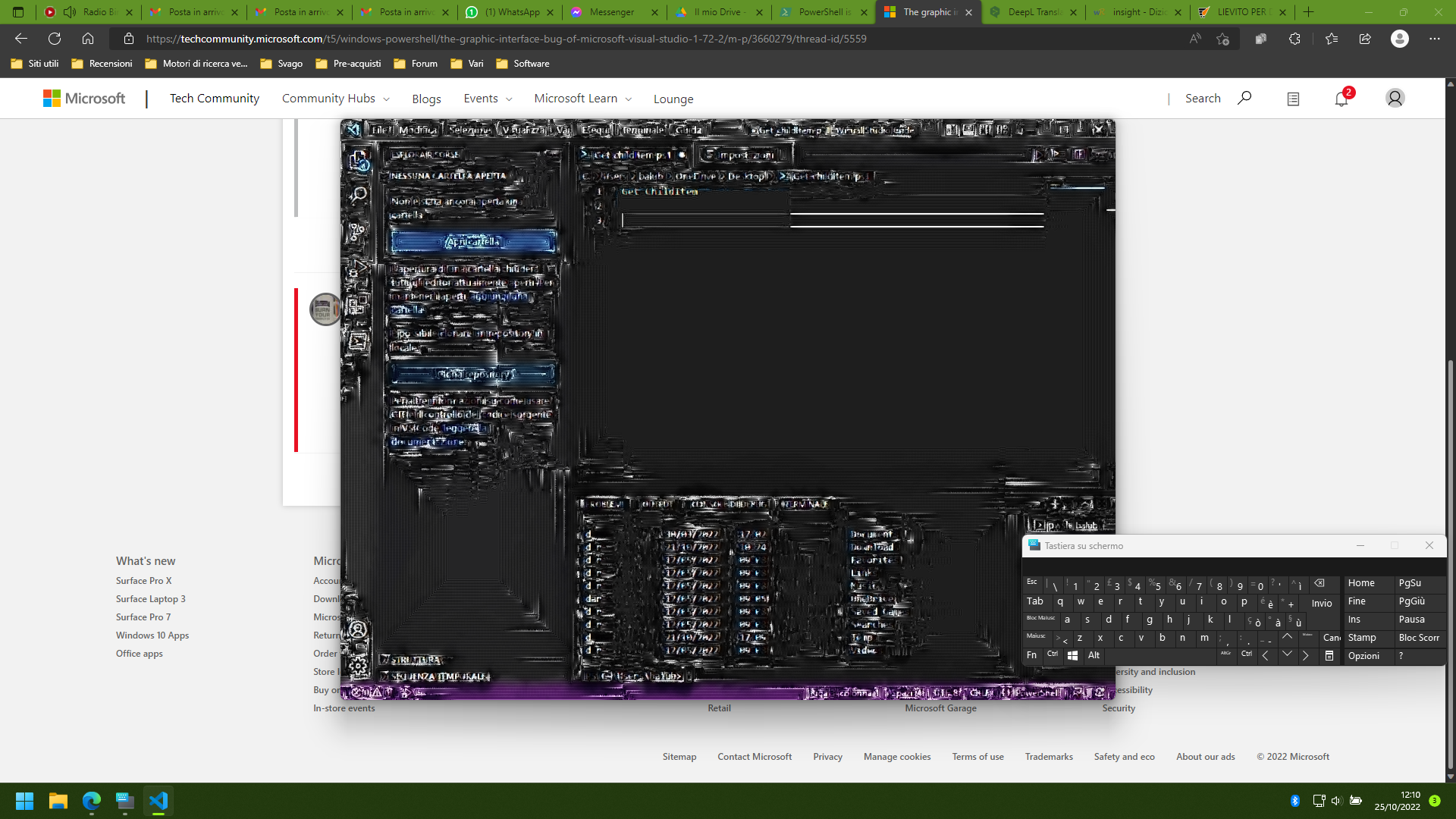The height and width of the screenshot is (819, 1456).
Task: Click the Apri cartella button
Action: 472,241
